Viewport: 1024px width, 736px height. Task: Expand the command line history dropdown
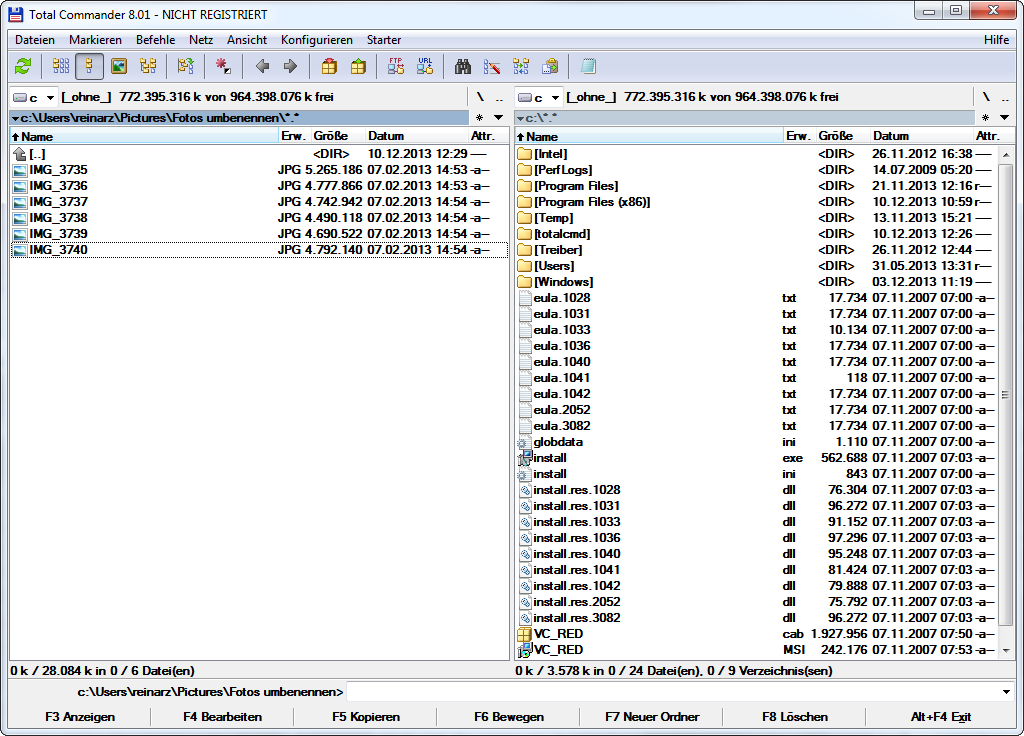(x=1005, y=692)
